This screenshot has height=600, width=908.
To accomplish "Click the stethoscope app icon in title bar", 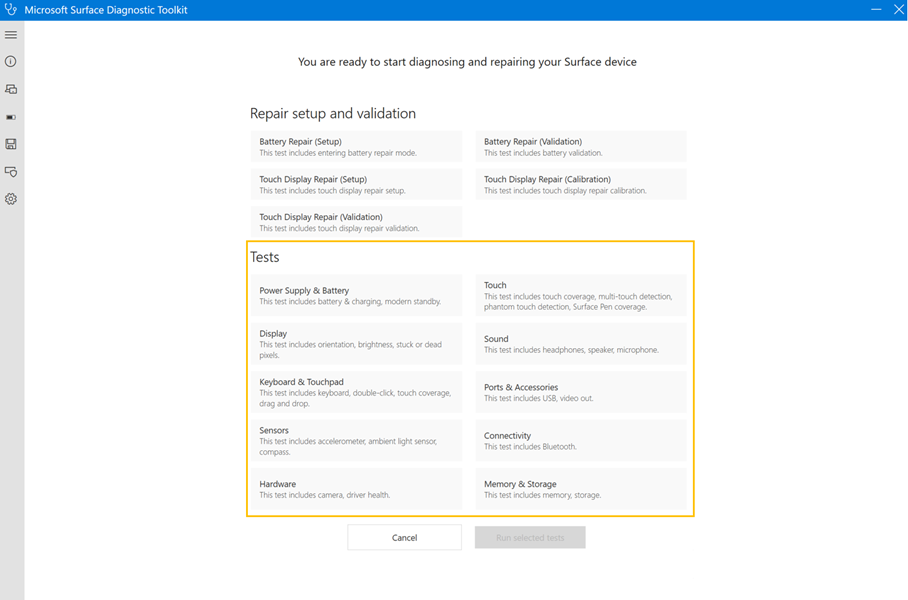I will (x=10, y=9).
